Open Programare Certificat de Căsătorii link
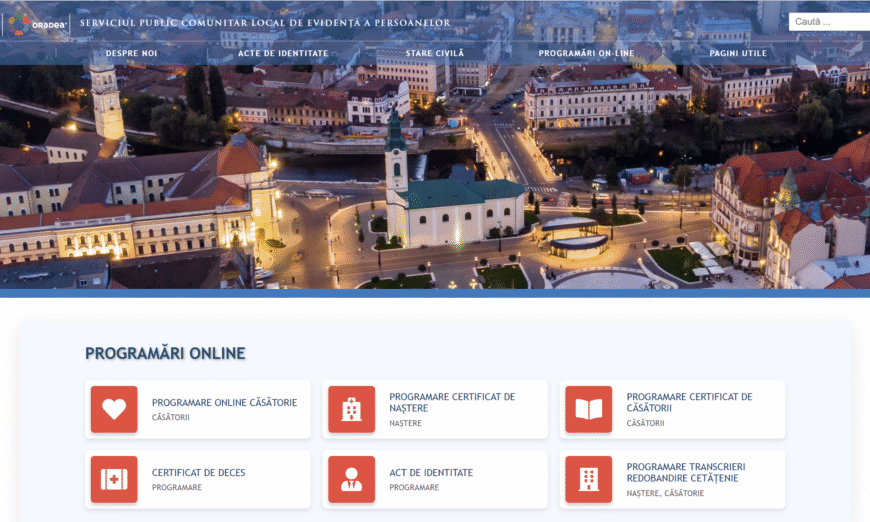 tap(689, 402)
